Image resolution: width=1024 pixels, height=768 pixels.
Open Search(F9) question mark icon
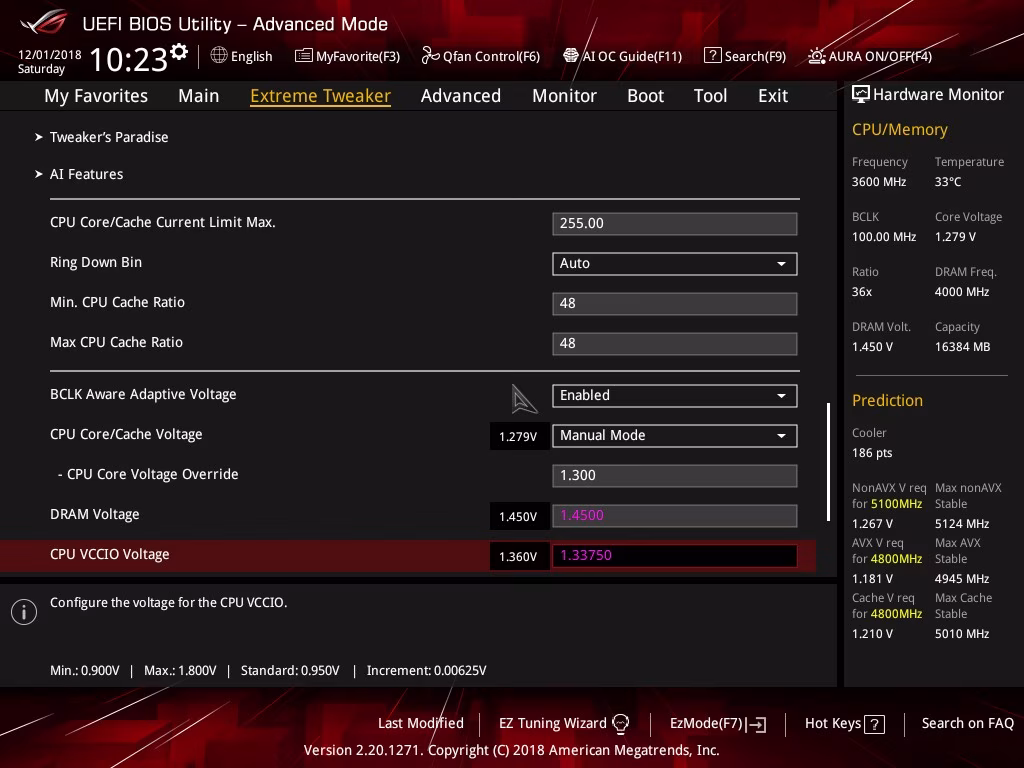[x=712, y=56]
